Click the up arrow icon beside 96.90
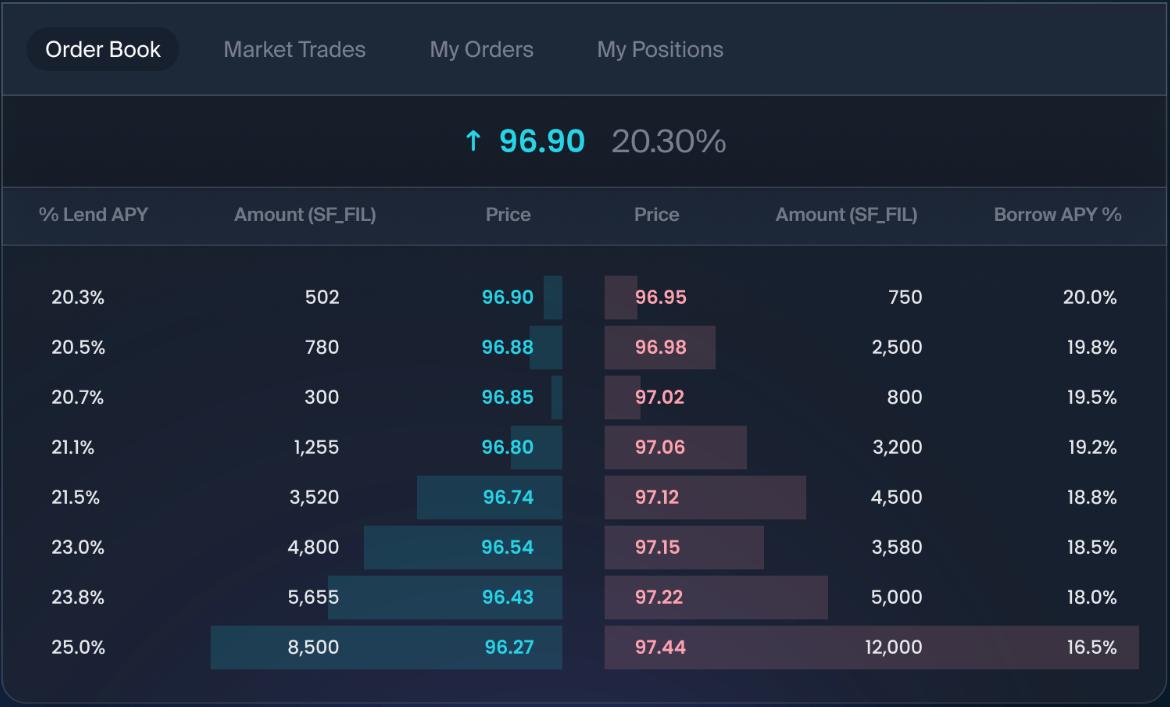This screenshot has height=707, width=1170. [473, 142]
